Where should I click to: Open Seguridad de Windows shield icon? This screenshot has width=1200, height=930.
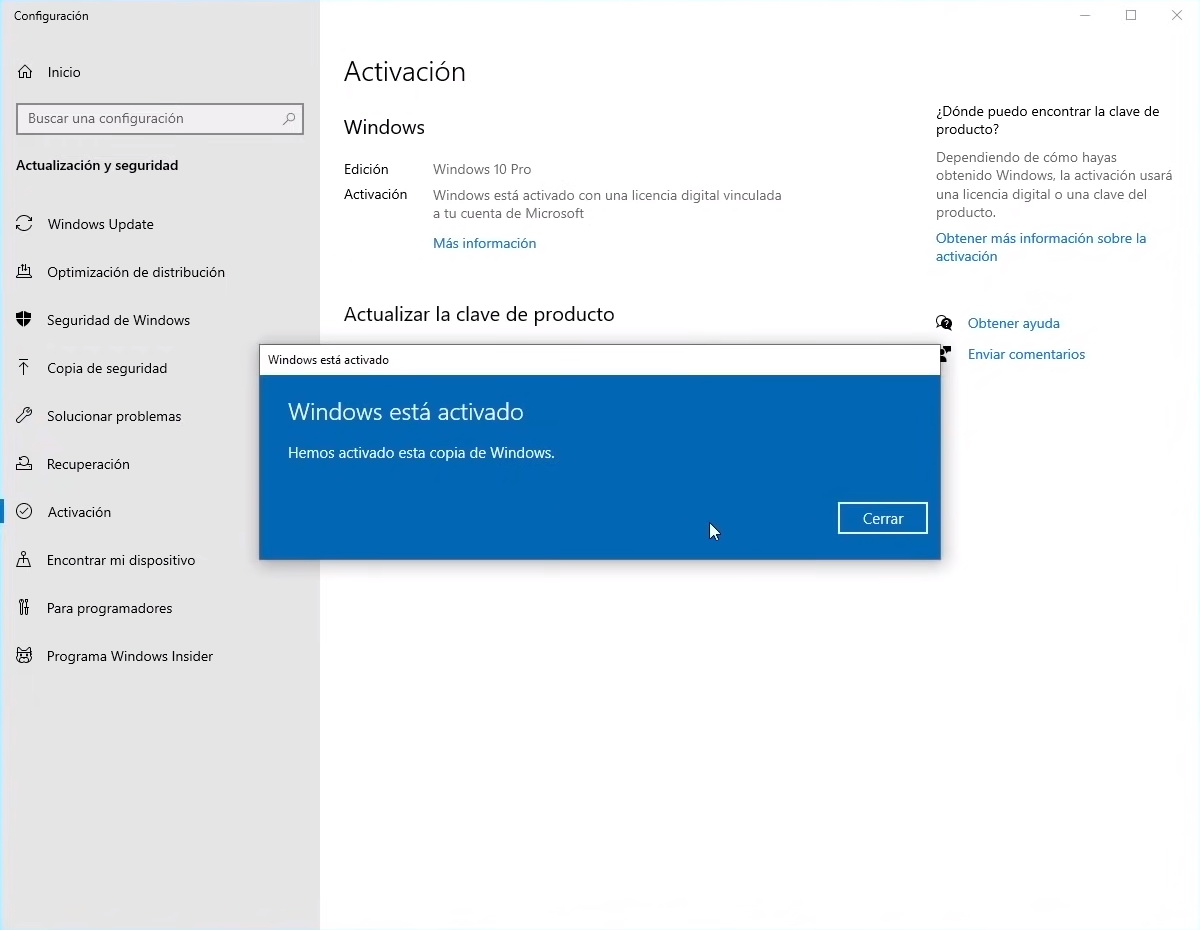coord(24,320)
